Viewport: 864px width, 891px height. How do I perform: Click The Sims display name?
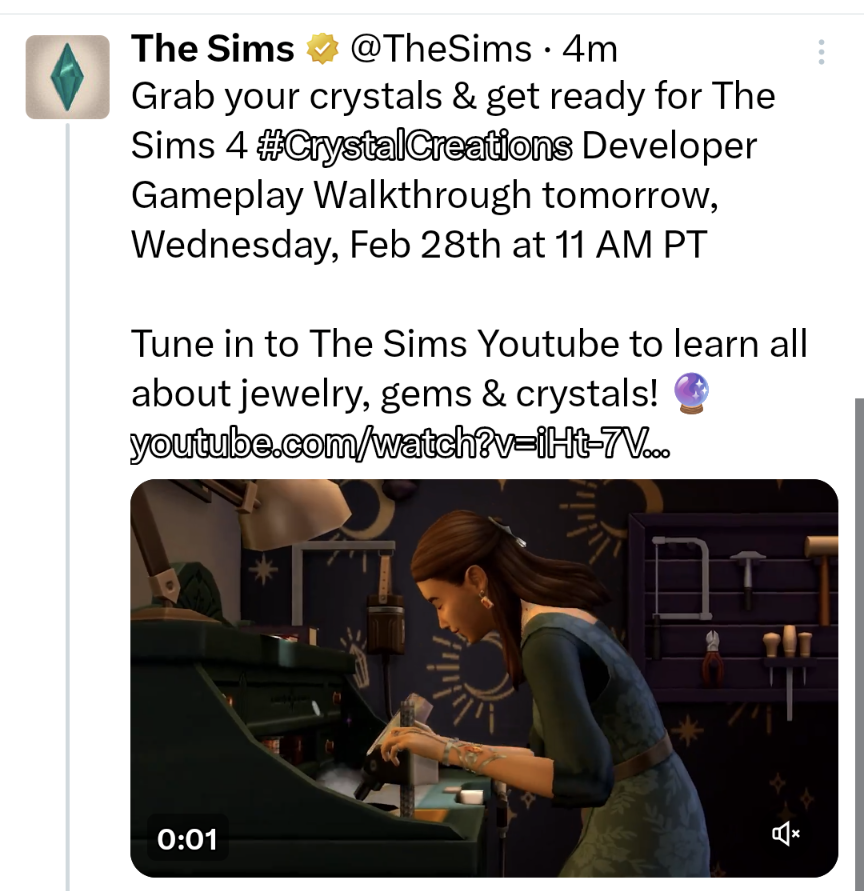click(213, 49)
